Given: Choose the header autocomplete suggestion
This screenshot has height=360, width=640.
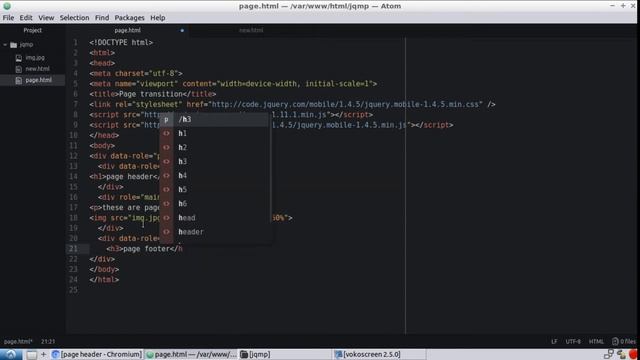Looking at the screenshot, I should click(214, 232).
